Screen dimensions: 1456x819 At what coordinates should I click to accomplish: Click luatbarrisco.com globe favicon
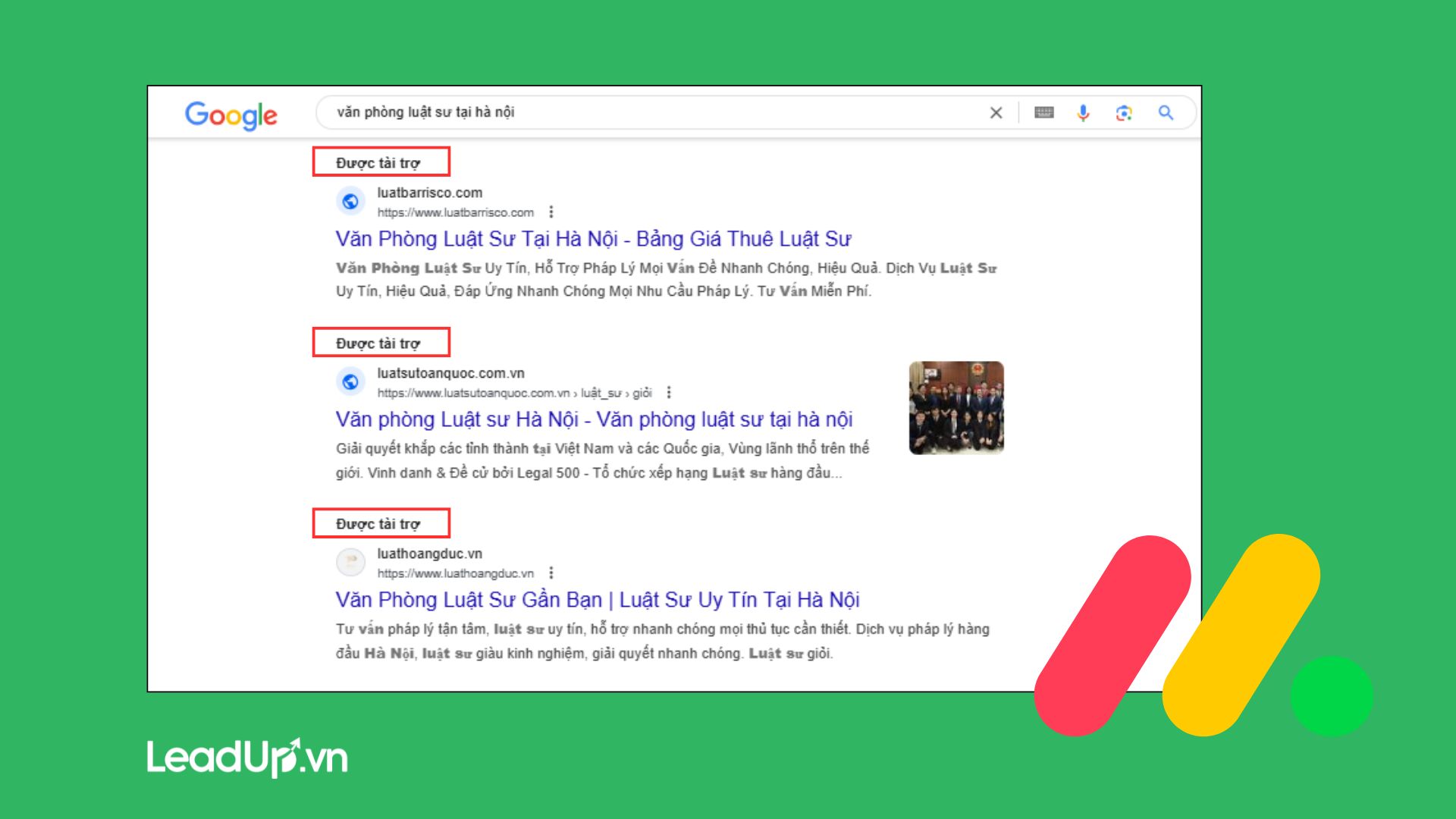tap(350, 202)
